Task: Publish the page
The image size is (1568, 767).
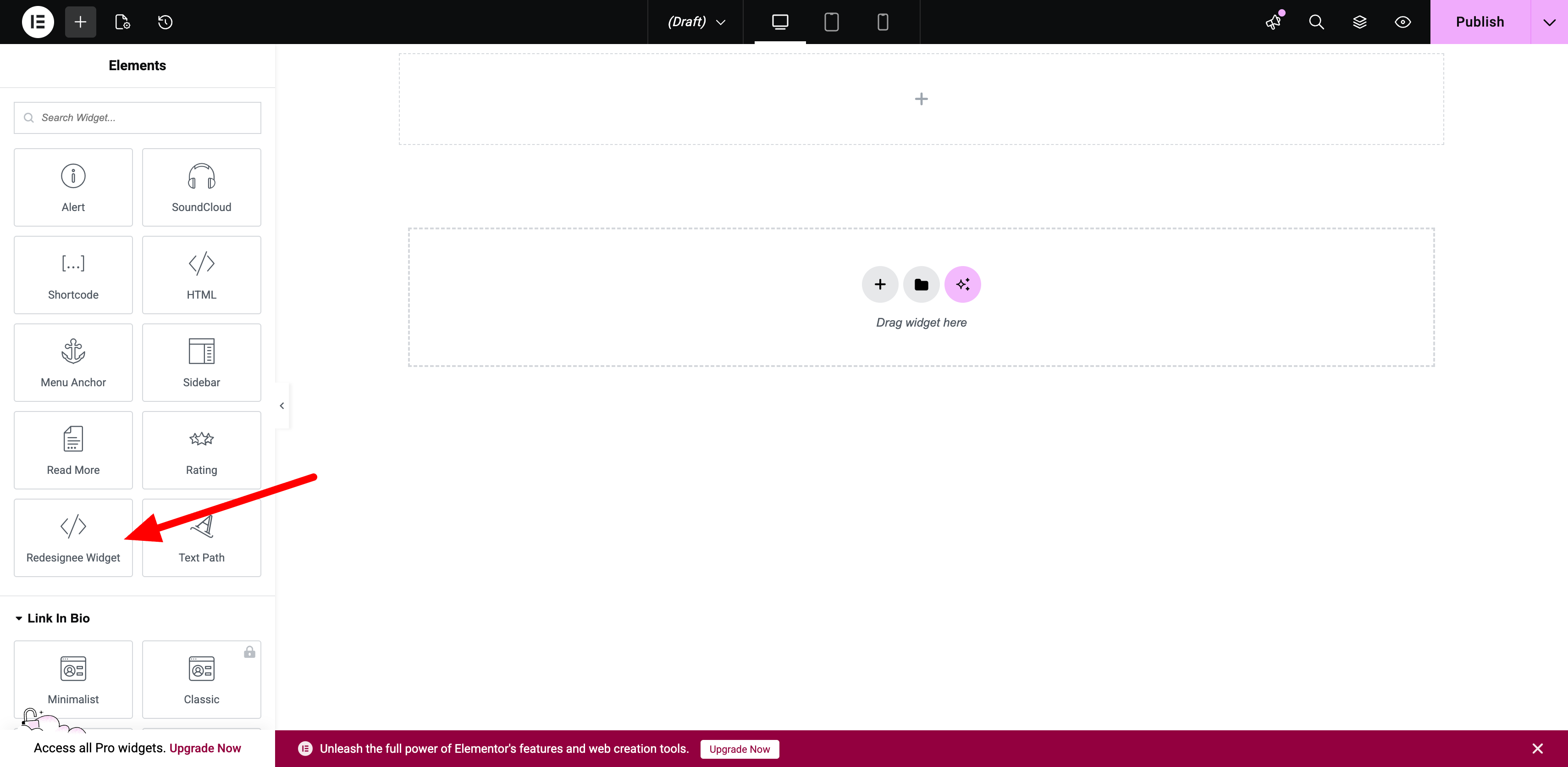Action: click(1480, 22)
